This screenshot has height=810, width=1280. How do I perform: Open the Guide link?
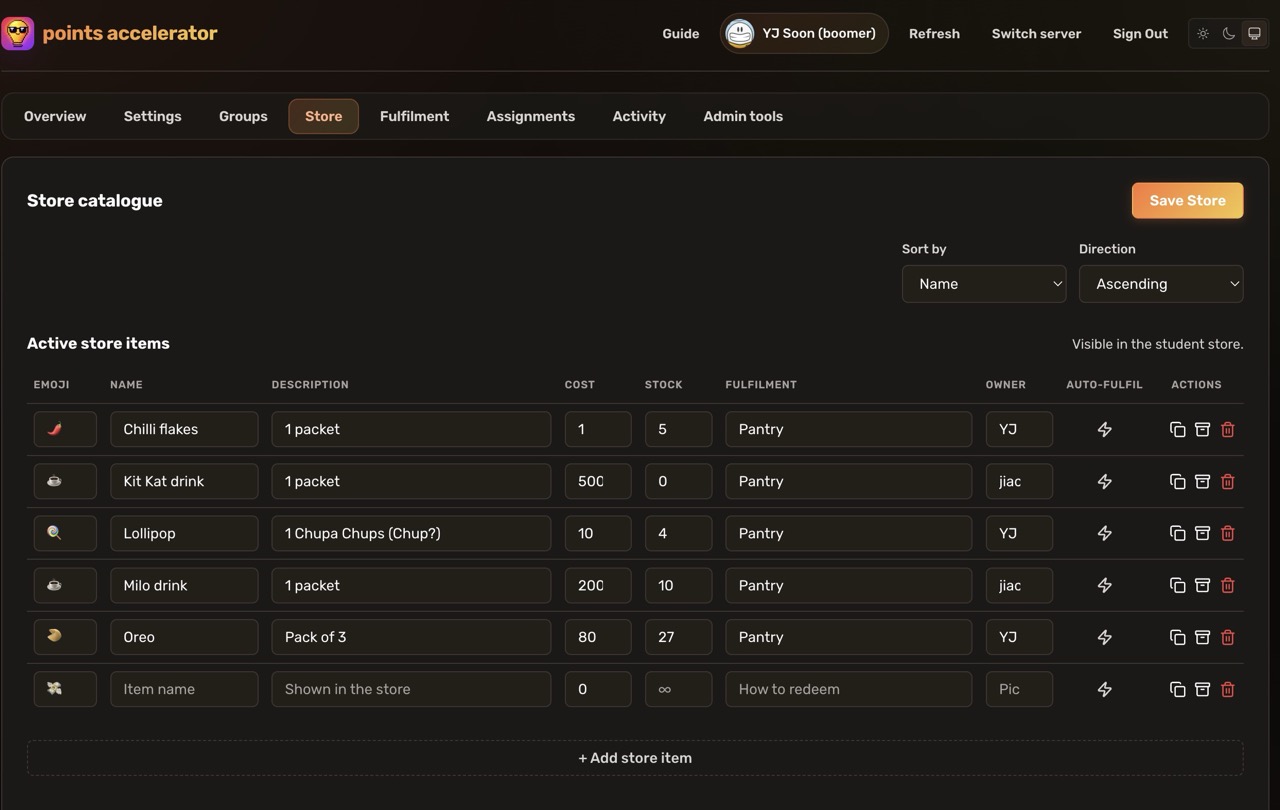tap(681, 33)
